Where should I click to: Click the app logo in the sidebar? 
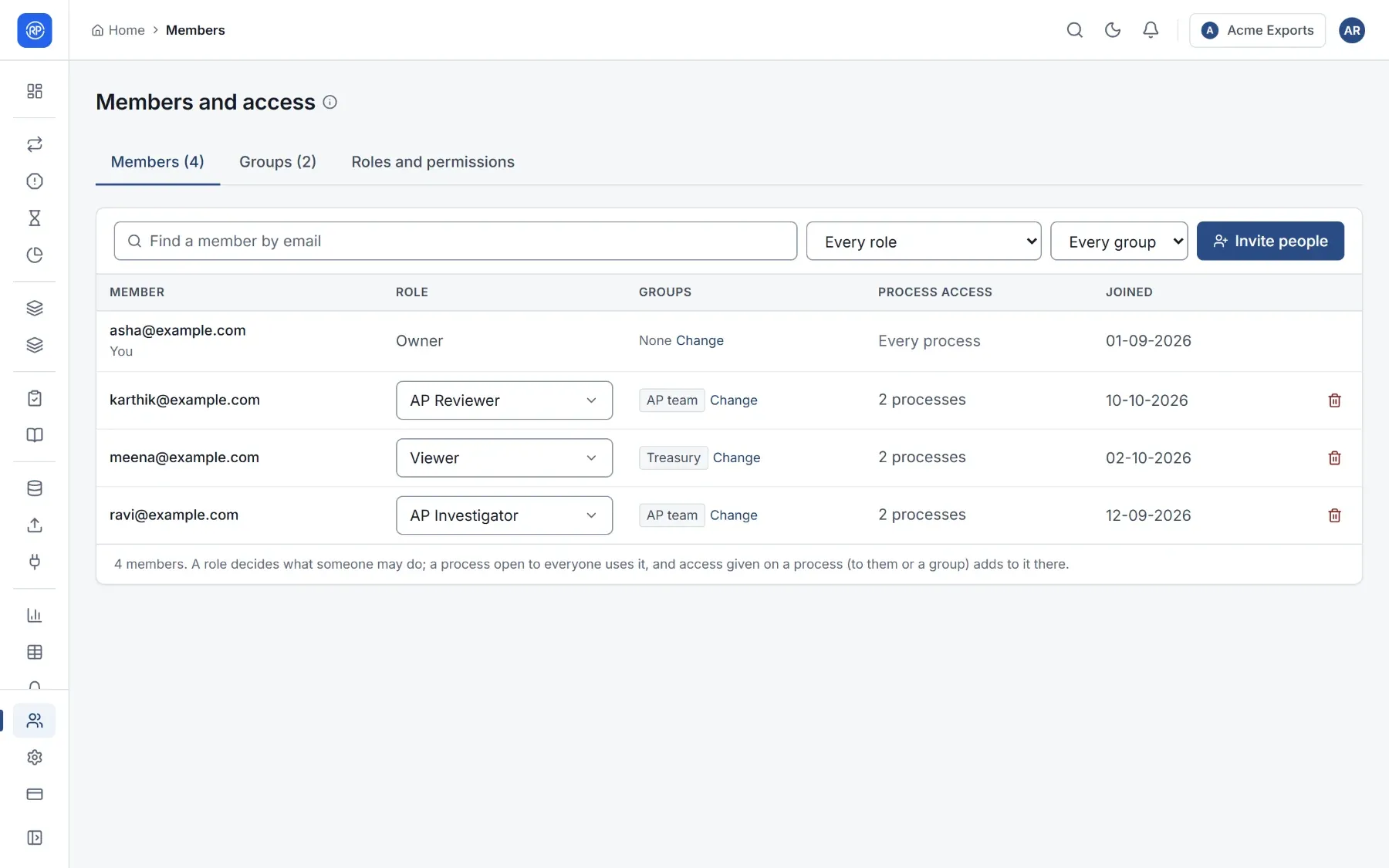[35, 30]
